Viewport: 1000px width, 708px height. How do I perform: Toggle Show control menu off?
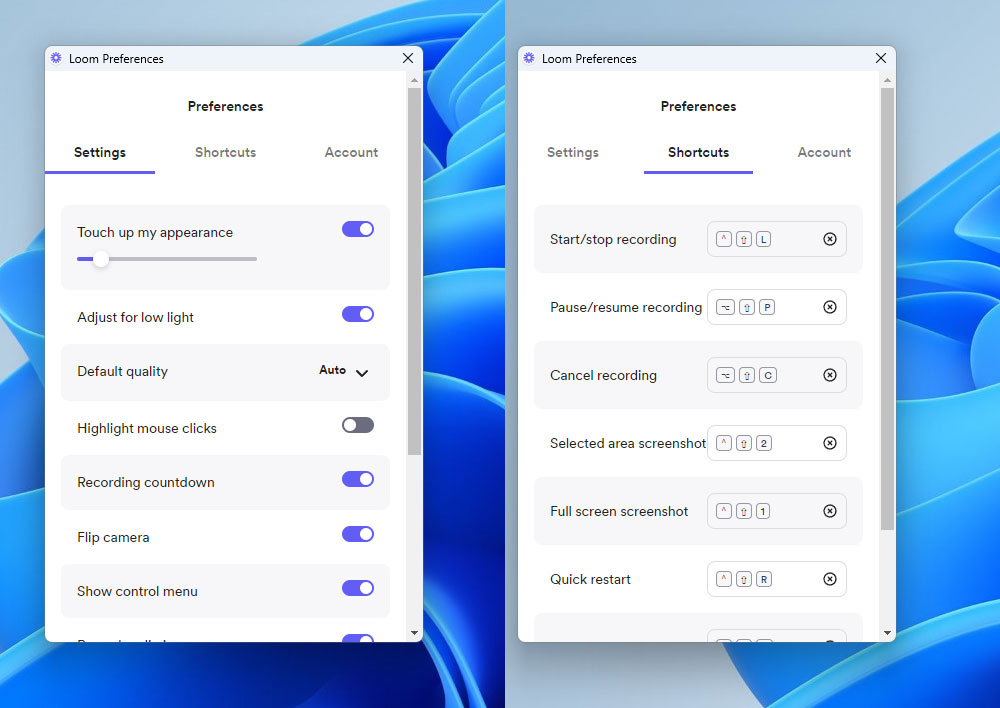pyautogui.click(x=358, y=588)
